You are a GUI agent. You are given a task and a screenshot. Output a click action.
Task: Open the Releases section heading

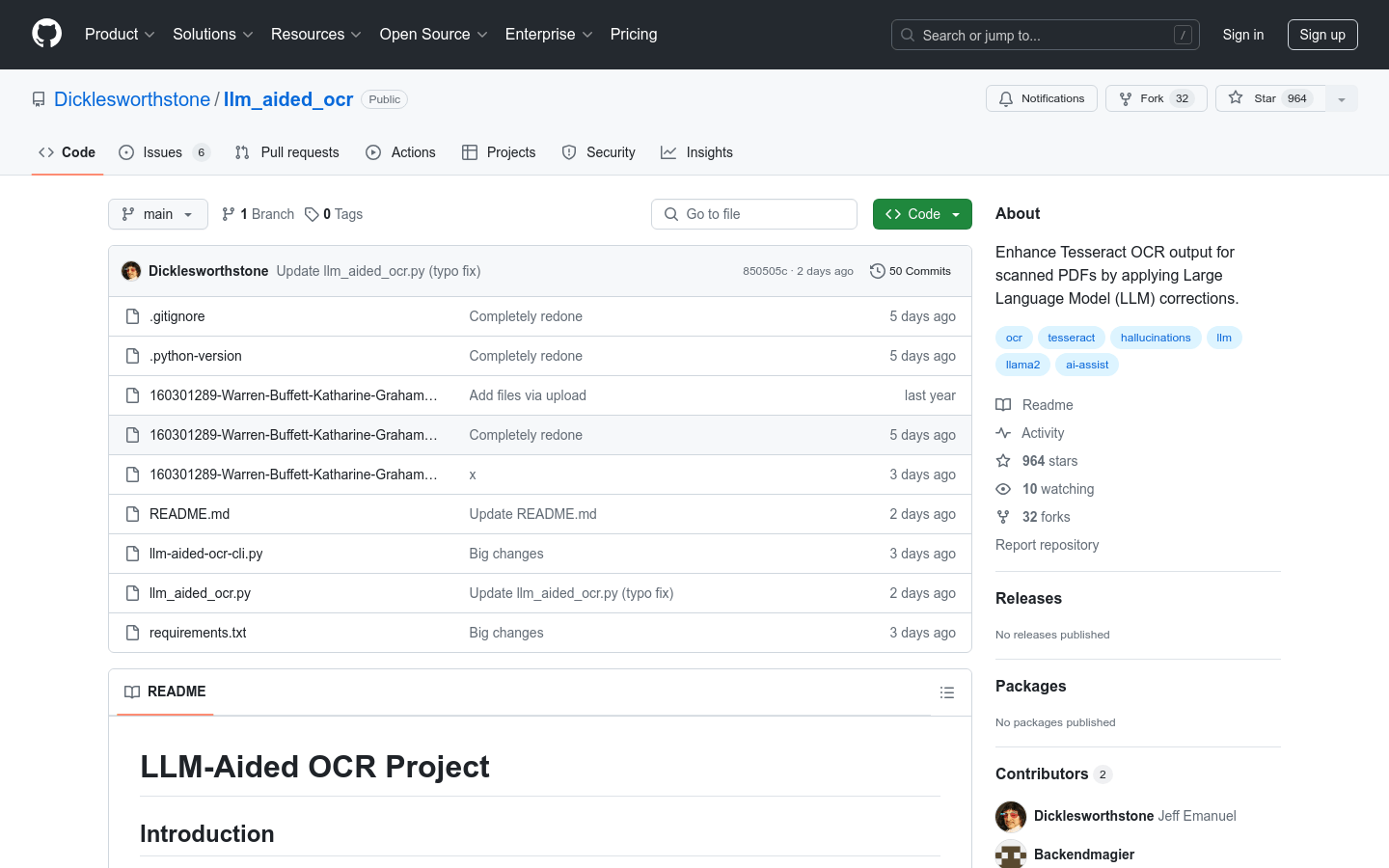(1028, 598)
